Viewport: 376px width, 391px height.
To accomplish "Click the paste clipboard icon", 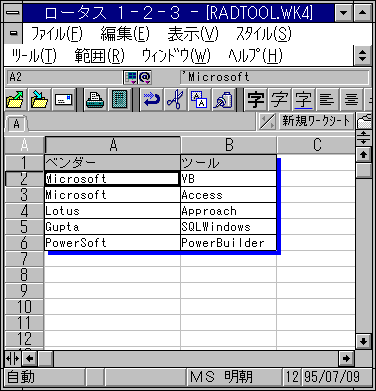I will coord(223,100).
